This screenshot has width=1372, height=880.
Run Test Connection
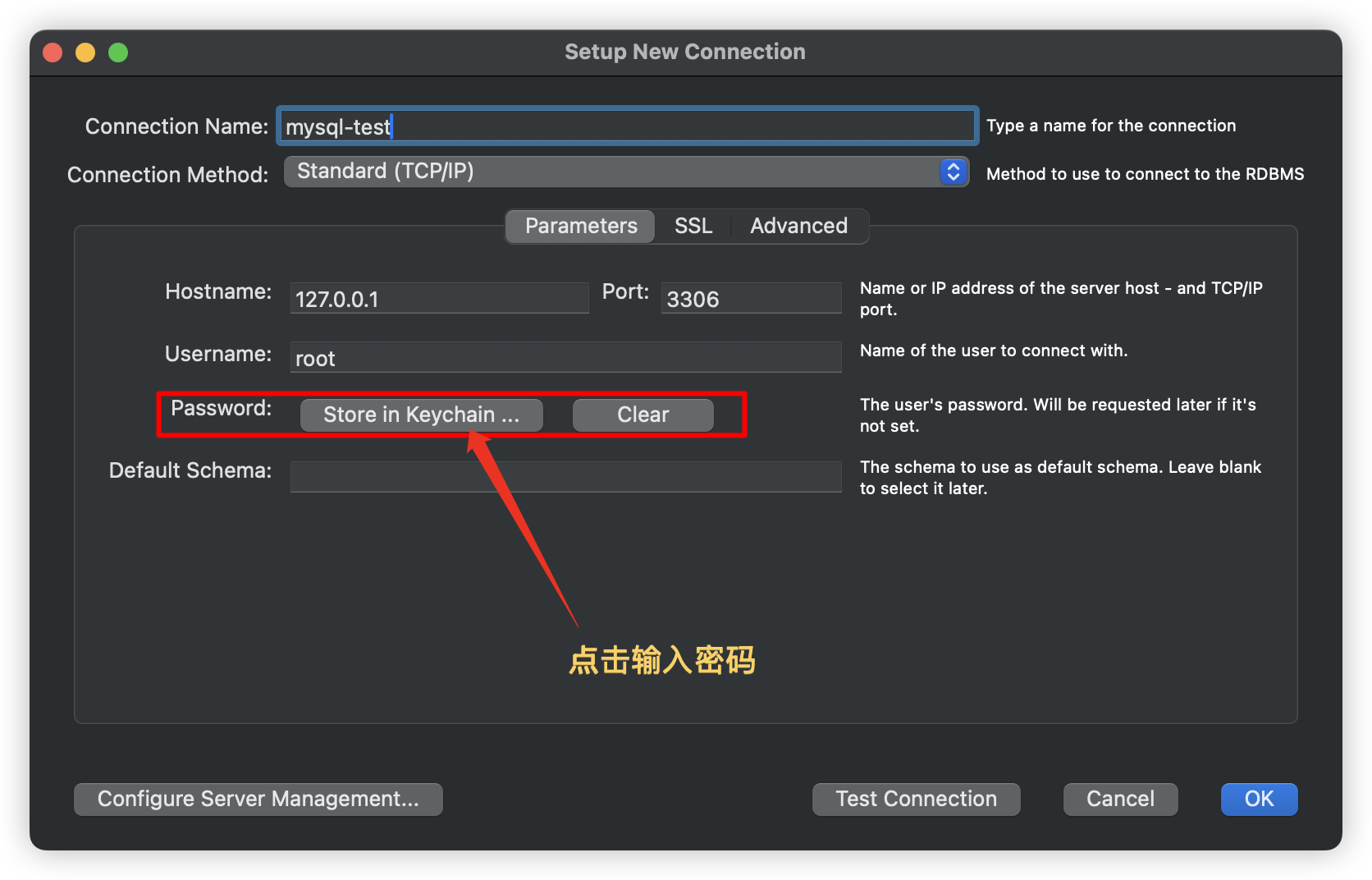coord(916,799)
